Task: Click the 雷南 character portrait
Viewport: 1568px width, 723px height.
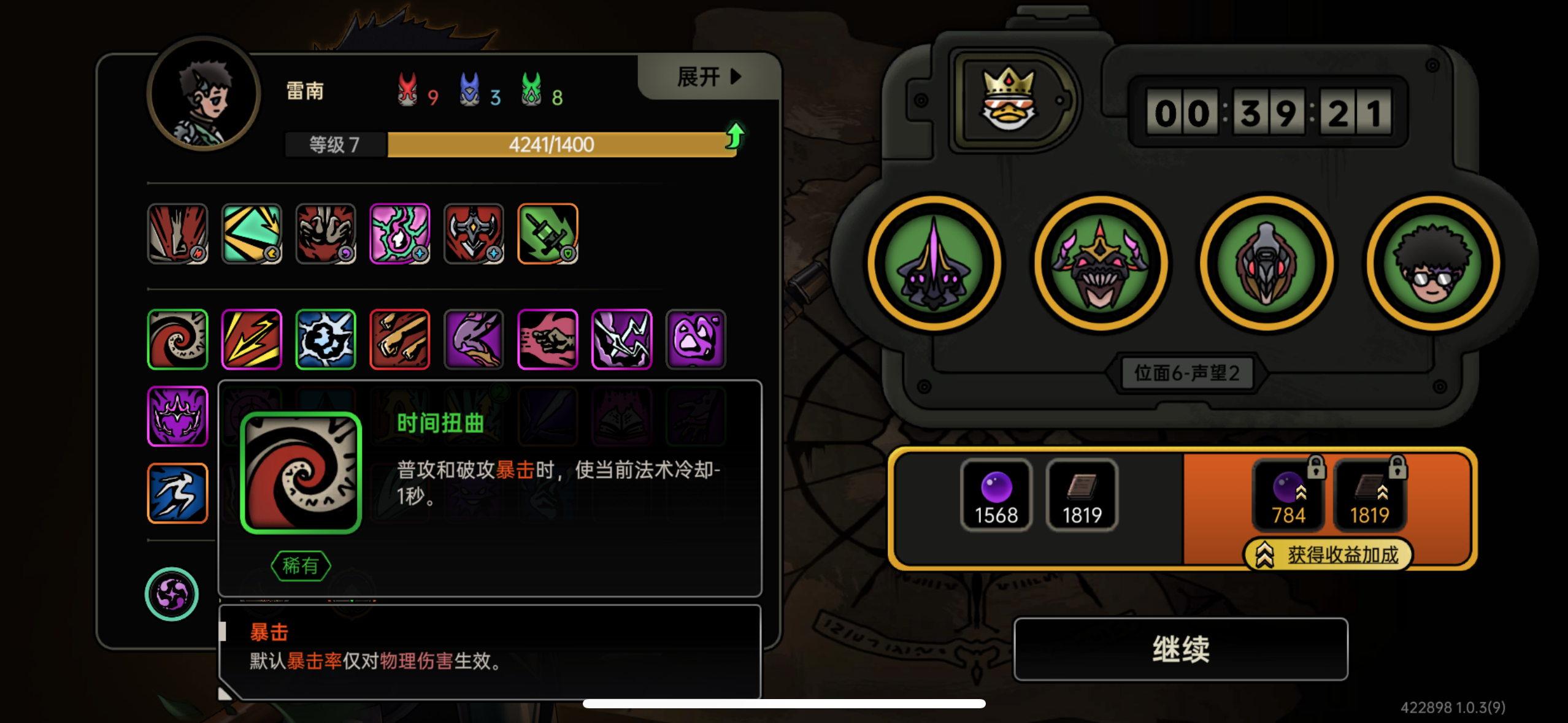Action: pyautogui.click(x=204, y=94)
